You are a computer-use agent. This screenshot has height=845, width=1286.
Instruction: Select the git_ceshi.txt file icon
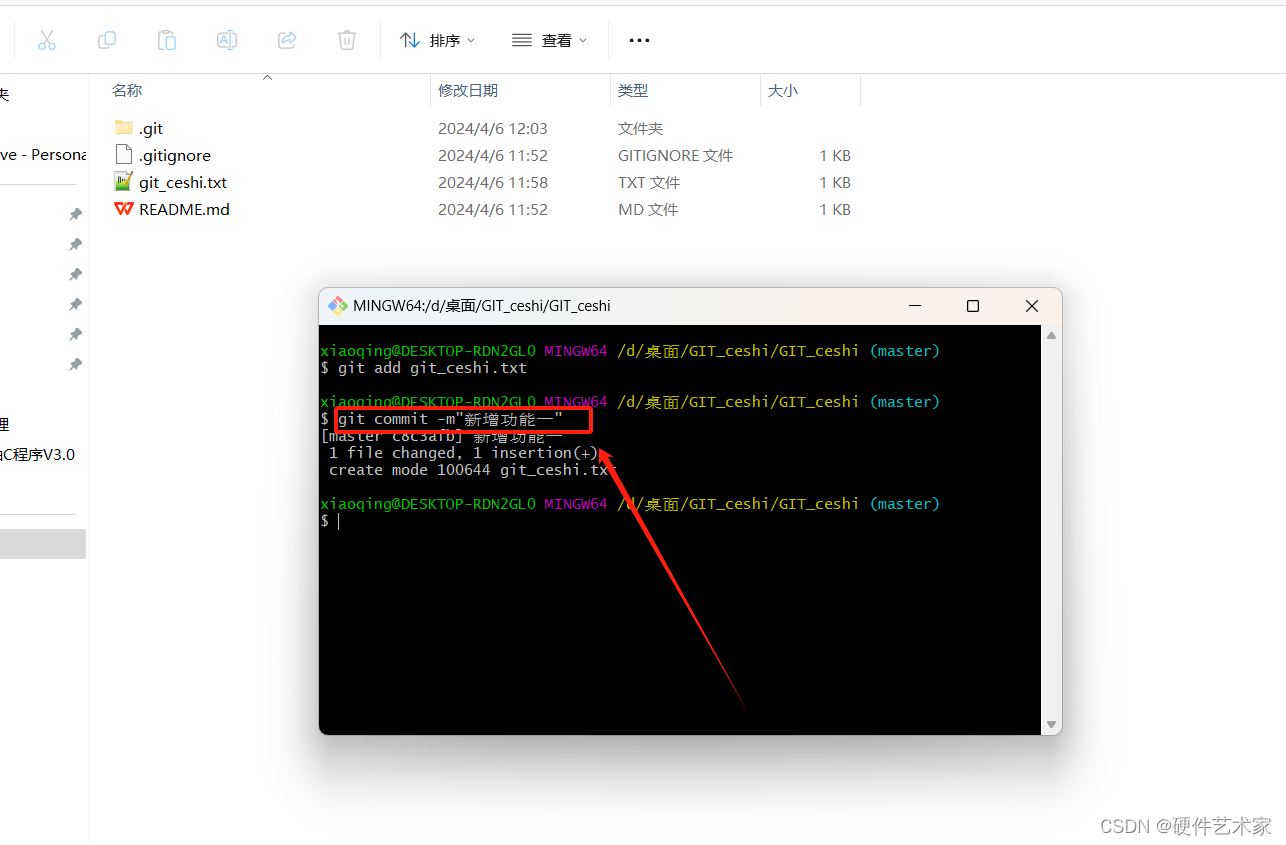pyautogui.click(x=124, y=181)
